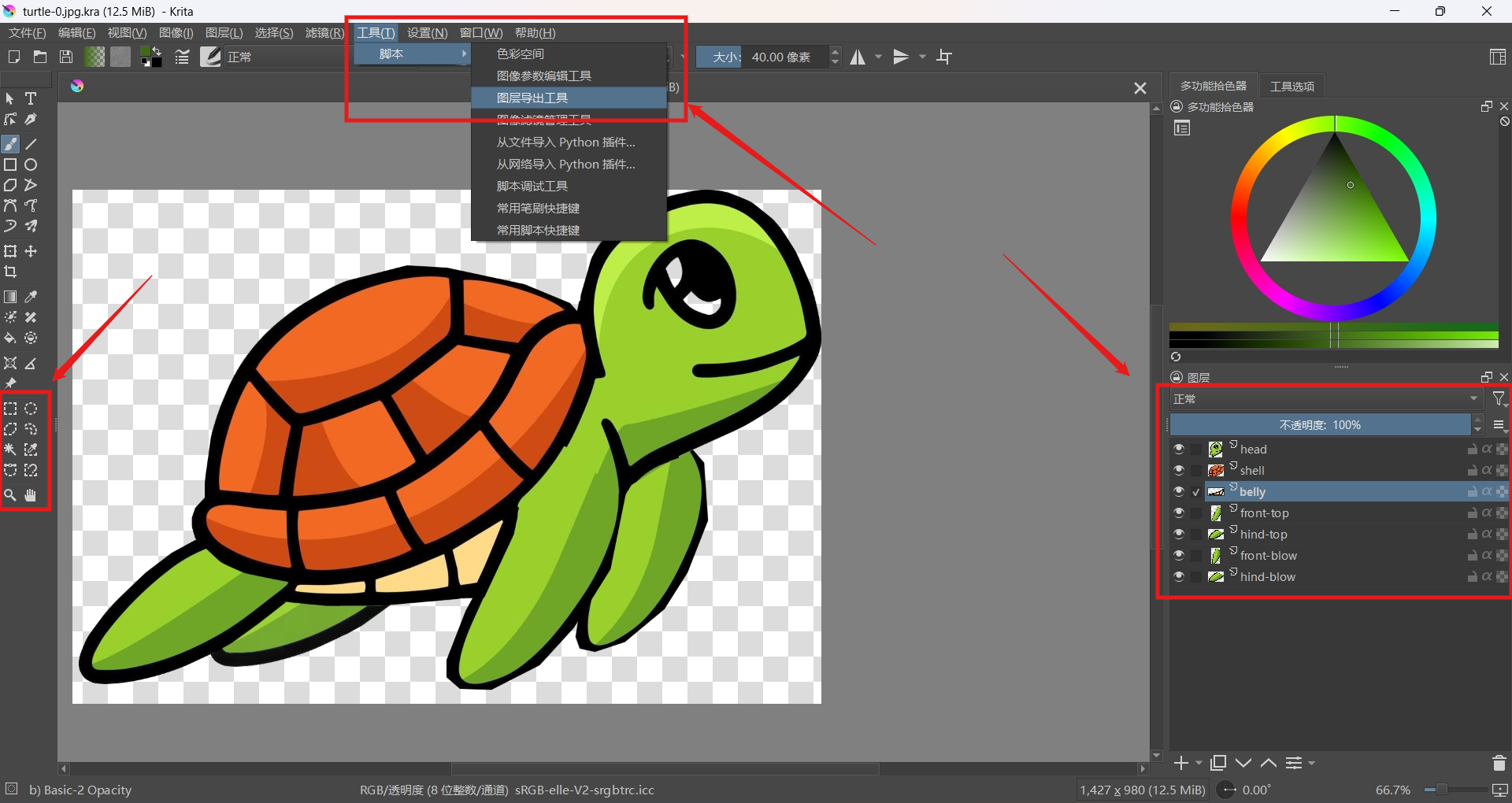
Task: Select the Rectangle shape tool
Action: coord(10,165)
